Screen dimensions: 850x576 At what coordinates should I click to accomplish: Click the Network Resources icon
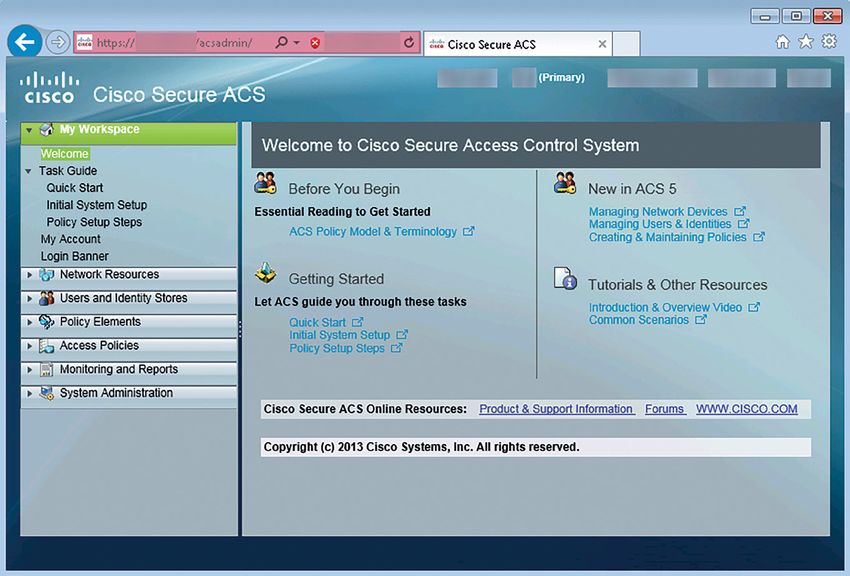[47, 275]
